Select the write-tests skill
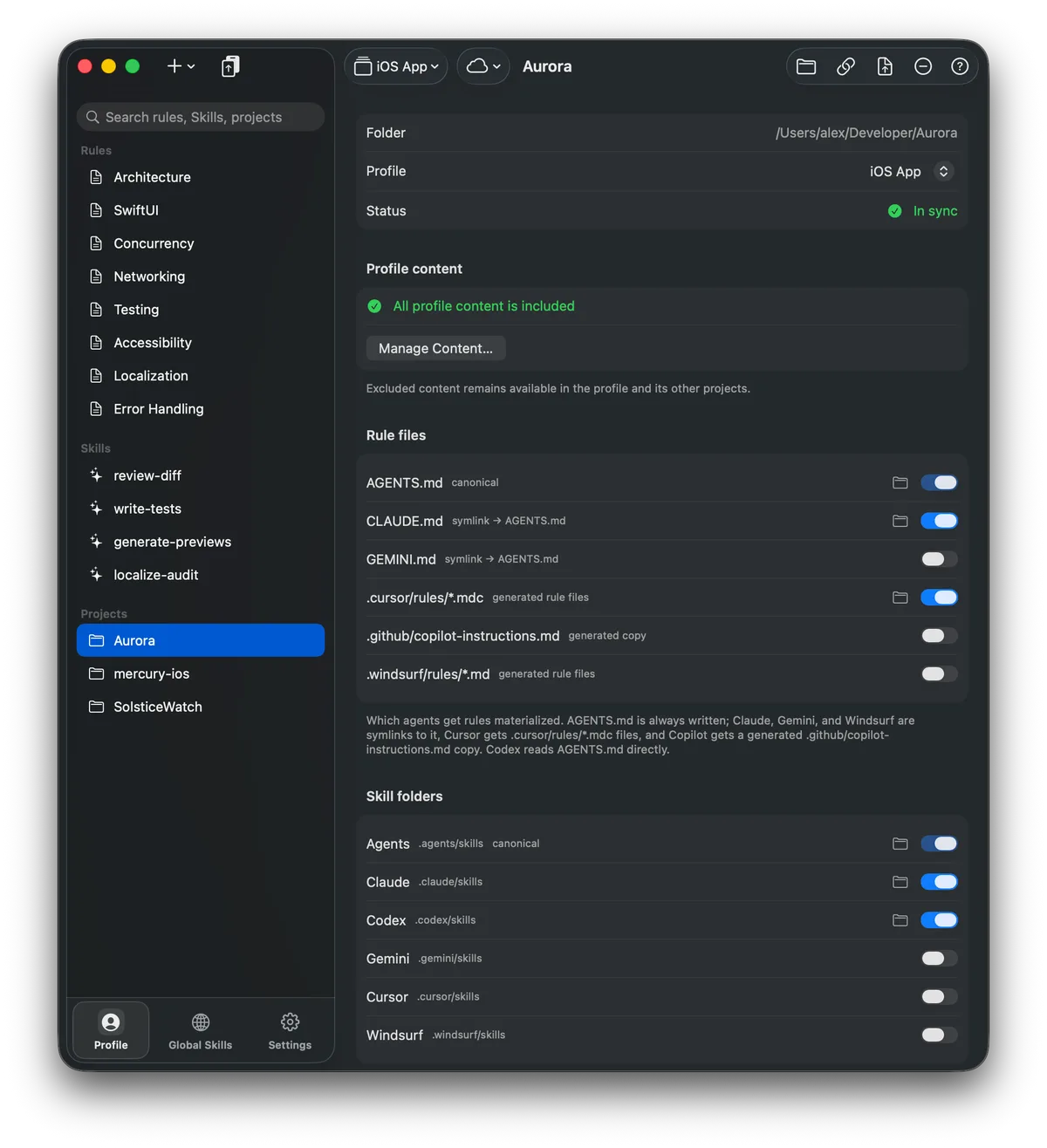The width and height of the screenshot is (1047, 1148). pos(201,509)
